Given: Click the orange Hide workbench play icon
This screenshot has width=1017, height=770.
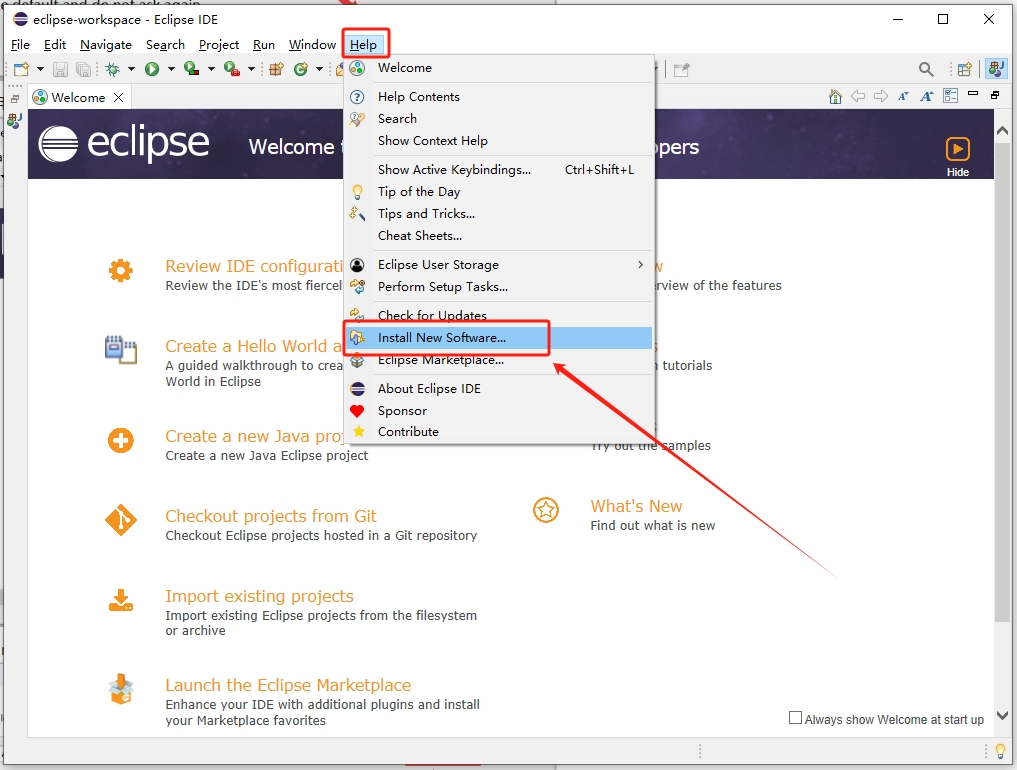Looking at the screenshot, I should click(957, 149).
